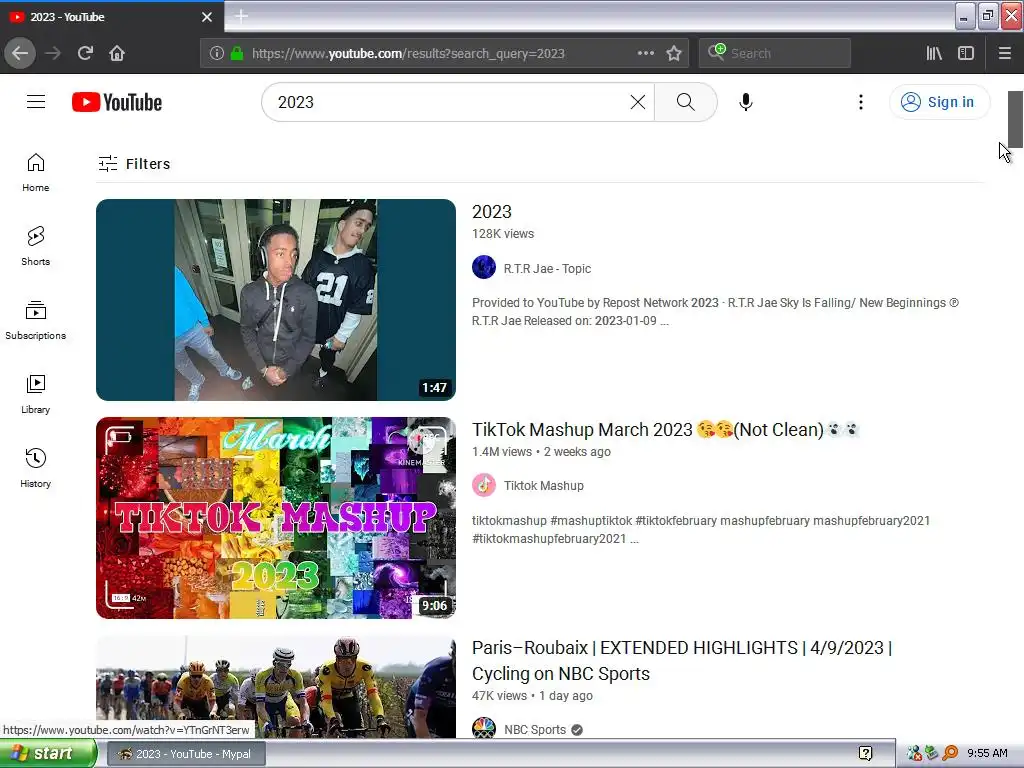Screen dimensions: 1024x768
Task: Click the magnifier search button
Action: click(x=686, y=102)
